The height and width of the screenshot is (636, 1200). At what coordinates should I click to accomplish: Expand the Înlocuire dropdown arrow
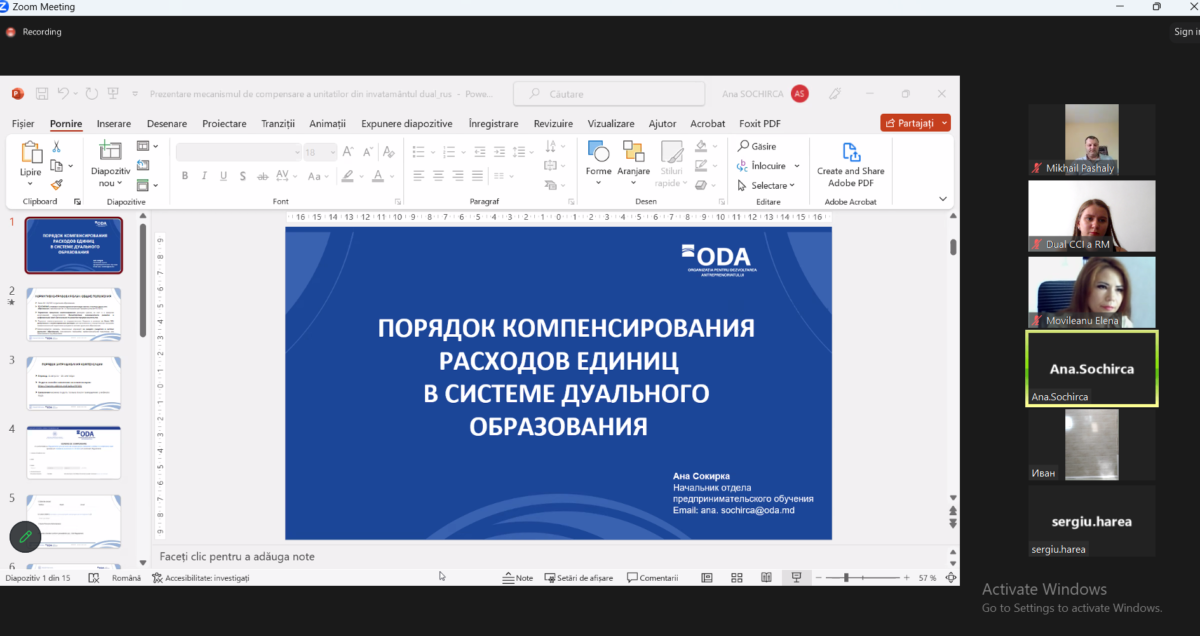tap(797, 166)
